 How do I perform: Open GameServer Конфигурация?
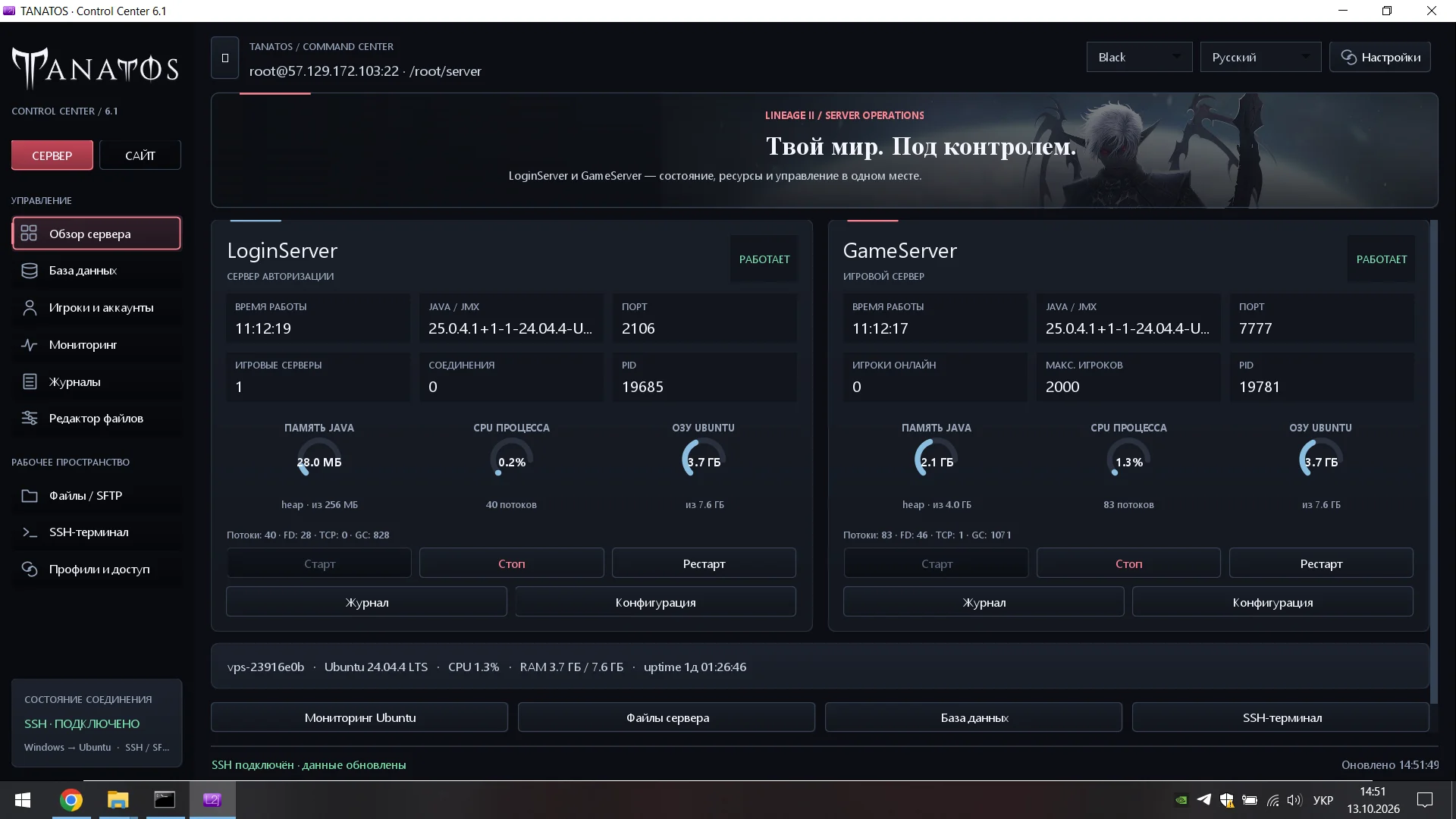1272,602
